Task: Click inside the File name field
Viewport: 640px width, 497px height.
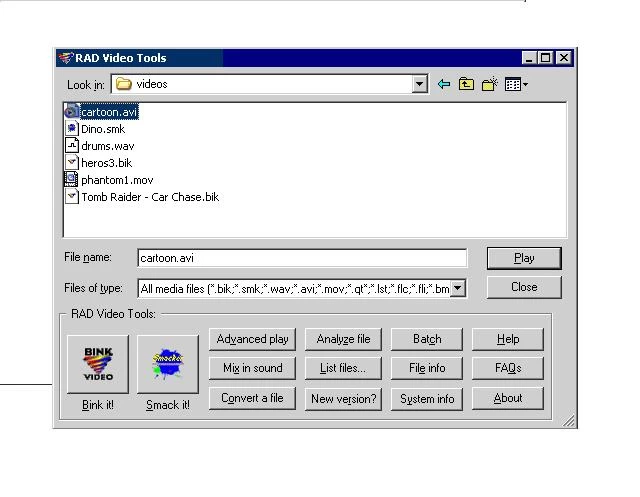Action: (302, 258)
